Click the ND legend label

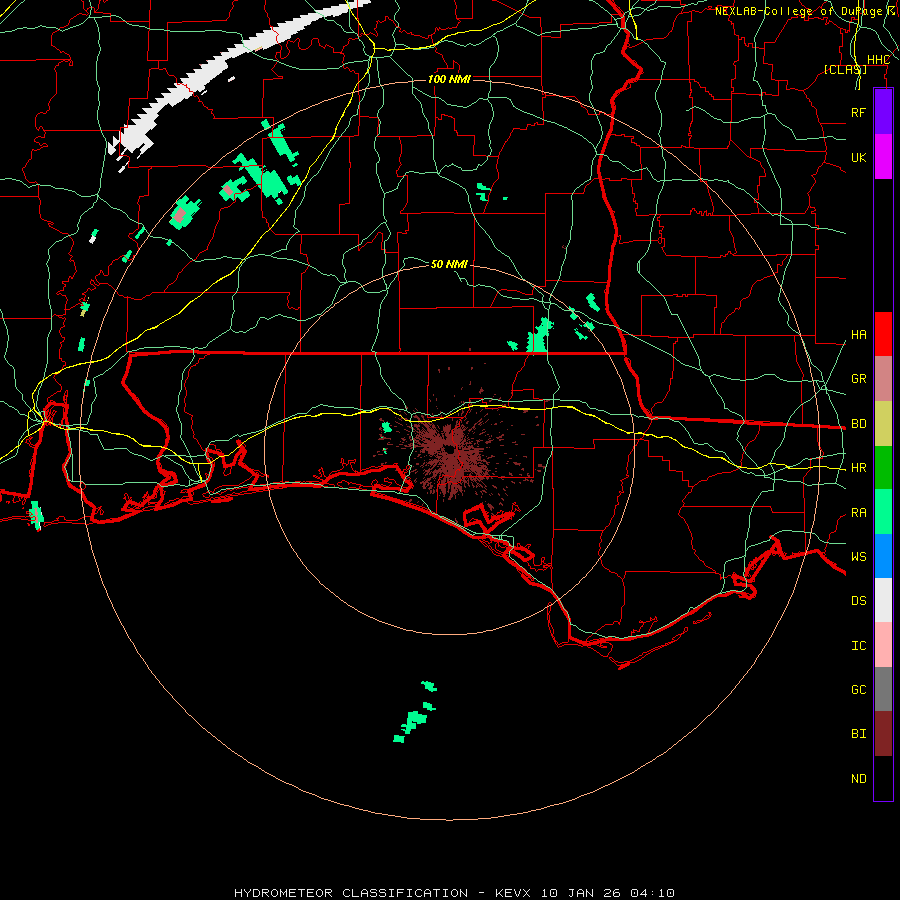(858, 779)
